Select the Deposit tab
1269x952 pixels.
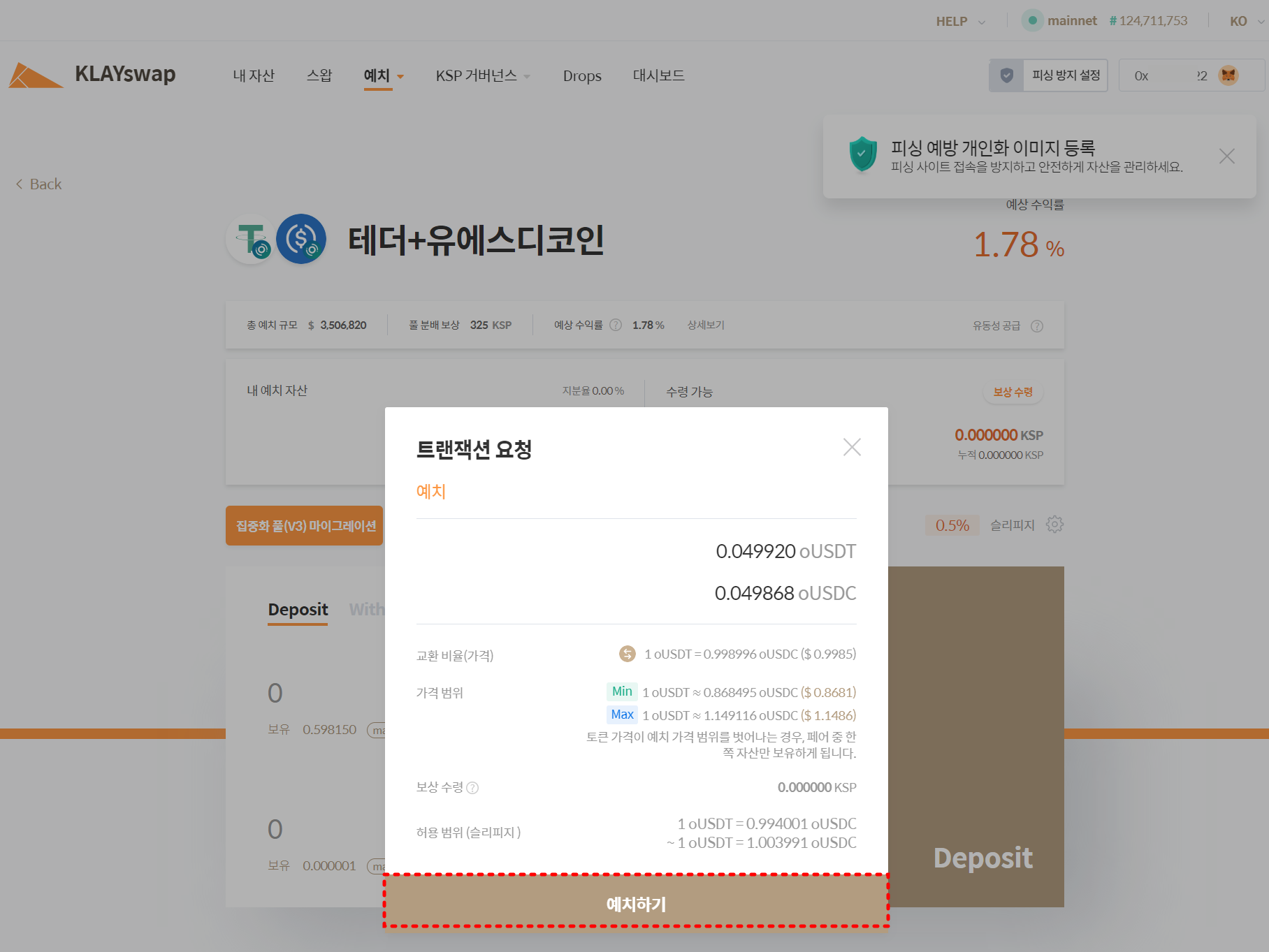[298, 609]
